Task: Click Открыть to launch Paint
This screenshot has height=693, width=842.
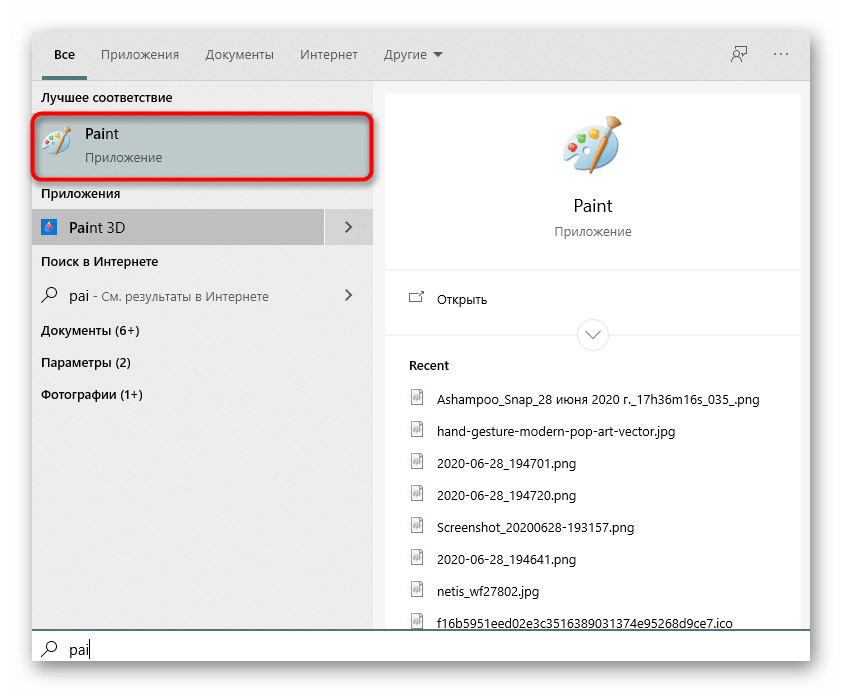Action: click(461, 299)
